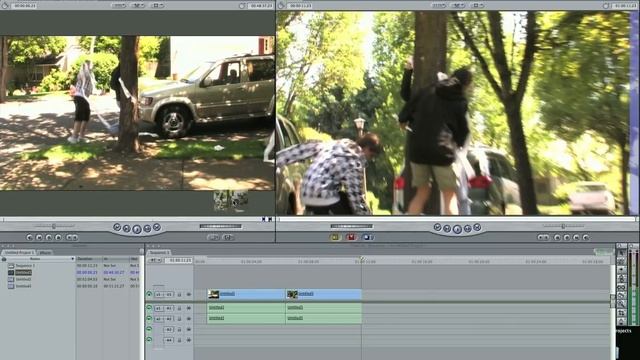Open Canvas playhead sync pop-up
Screen dimensions: 640x360
click(x=458, y=6)
